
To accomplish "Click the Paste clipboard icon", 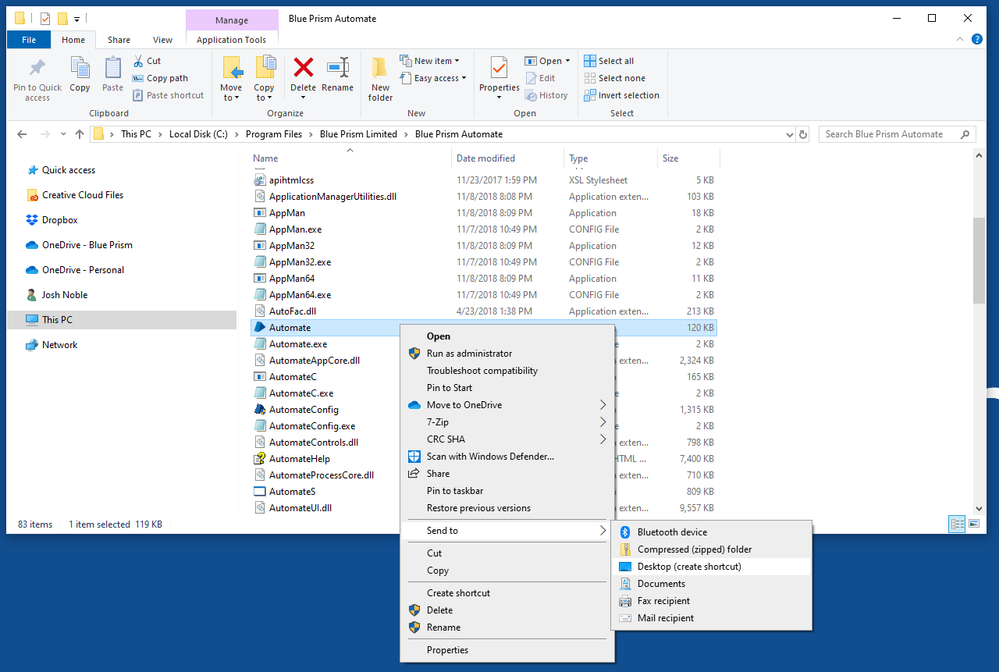I will [113, 68].
